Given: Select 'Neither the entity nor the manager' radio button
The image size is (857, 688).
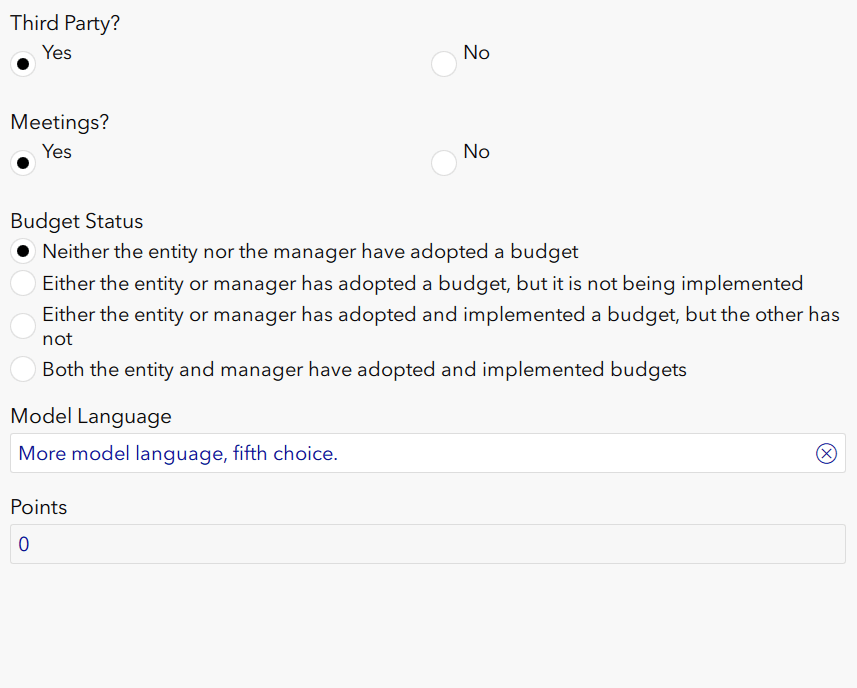Looking at the screenshot, I should pos(23,252).
